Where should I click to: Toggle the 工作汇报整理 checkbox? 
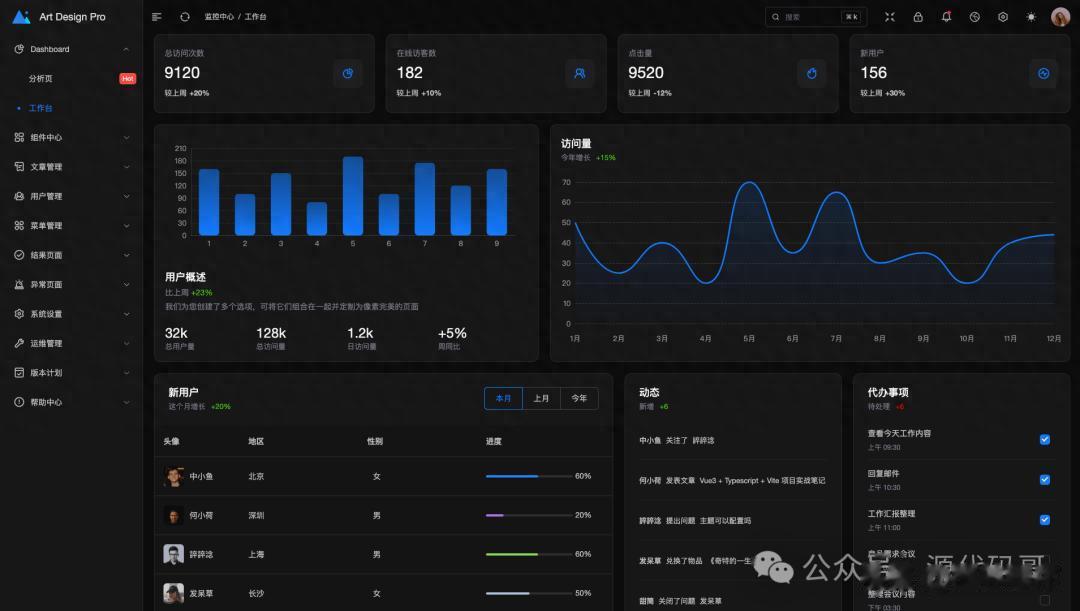tap(1045, 519)
